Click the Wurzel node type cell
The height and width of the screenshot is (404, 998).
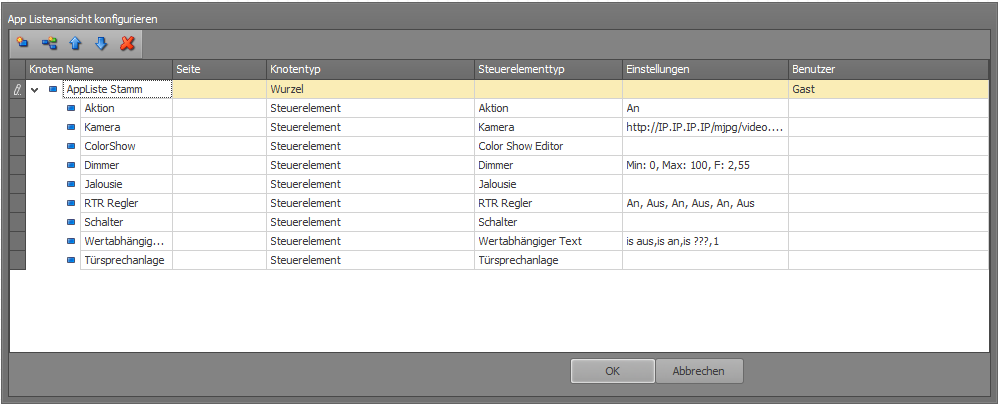[370, 90]
